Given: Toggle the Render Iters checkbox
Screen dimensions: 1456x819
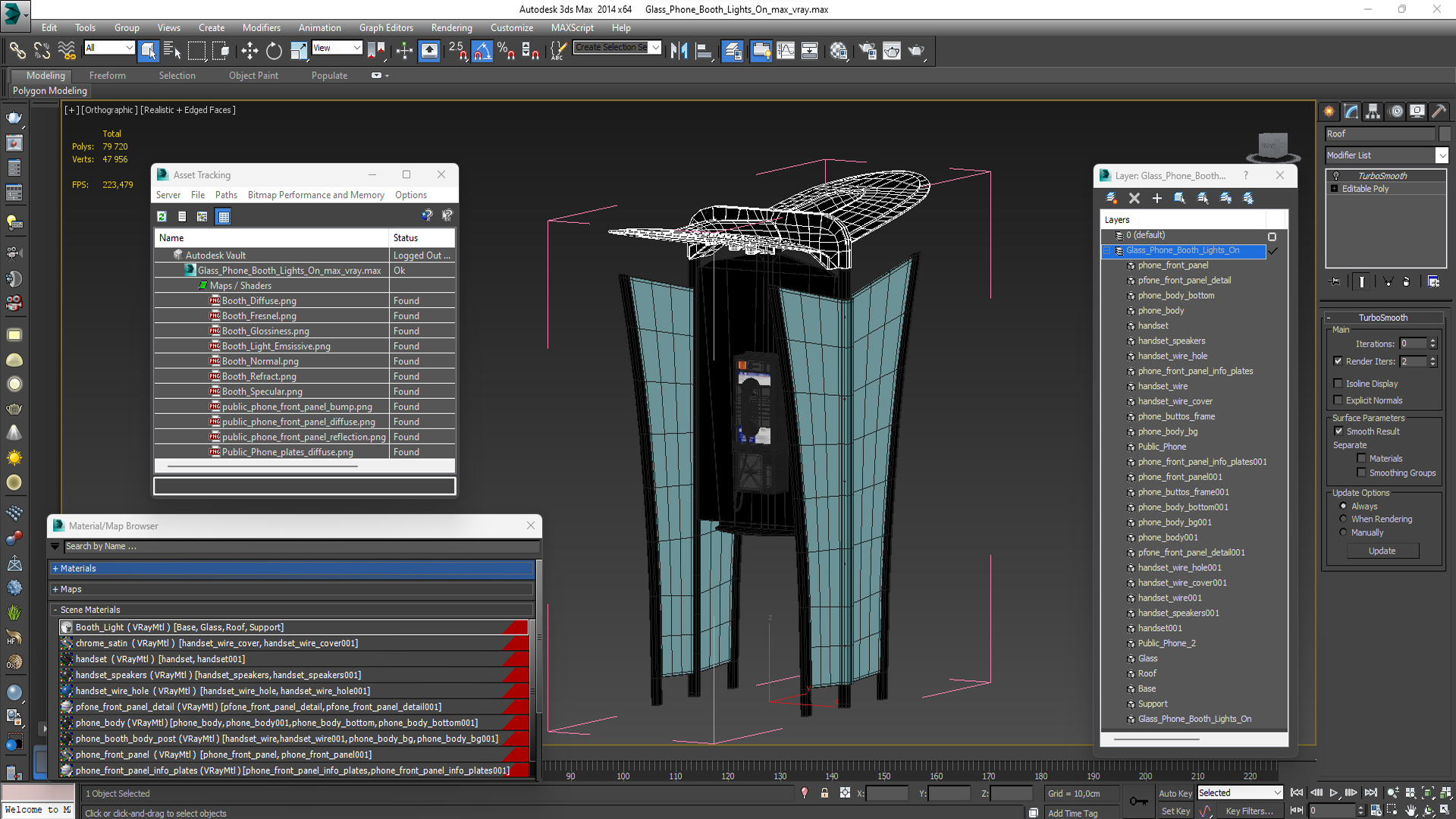Looking at the screenshot, I should [x=1338, y=361].
